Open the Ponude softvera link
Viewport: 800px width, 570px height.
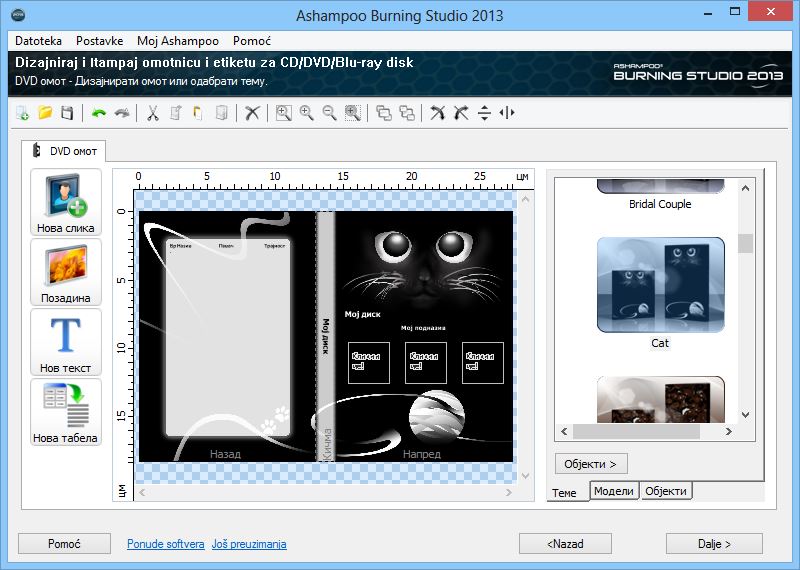(166, 544)
